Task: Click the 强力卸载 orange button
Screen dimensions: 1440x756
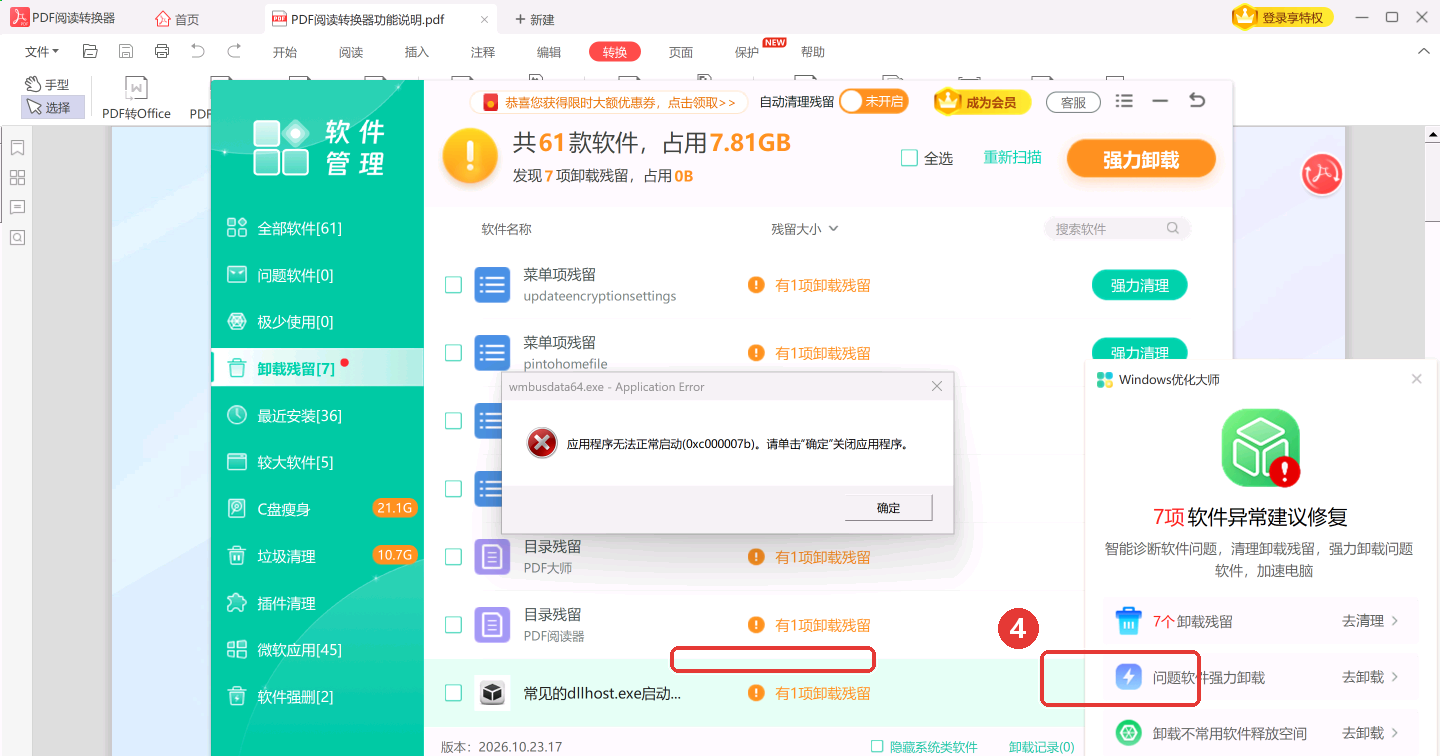Action: coord(1141,159)
